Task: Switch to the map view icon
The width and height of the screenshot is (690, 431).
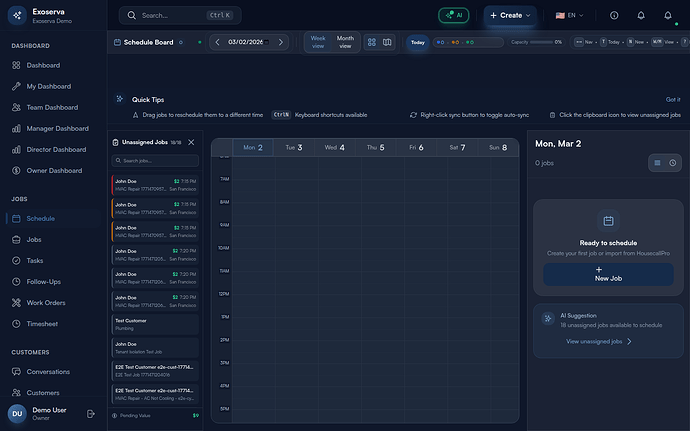Action: tap(387, 42)
